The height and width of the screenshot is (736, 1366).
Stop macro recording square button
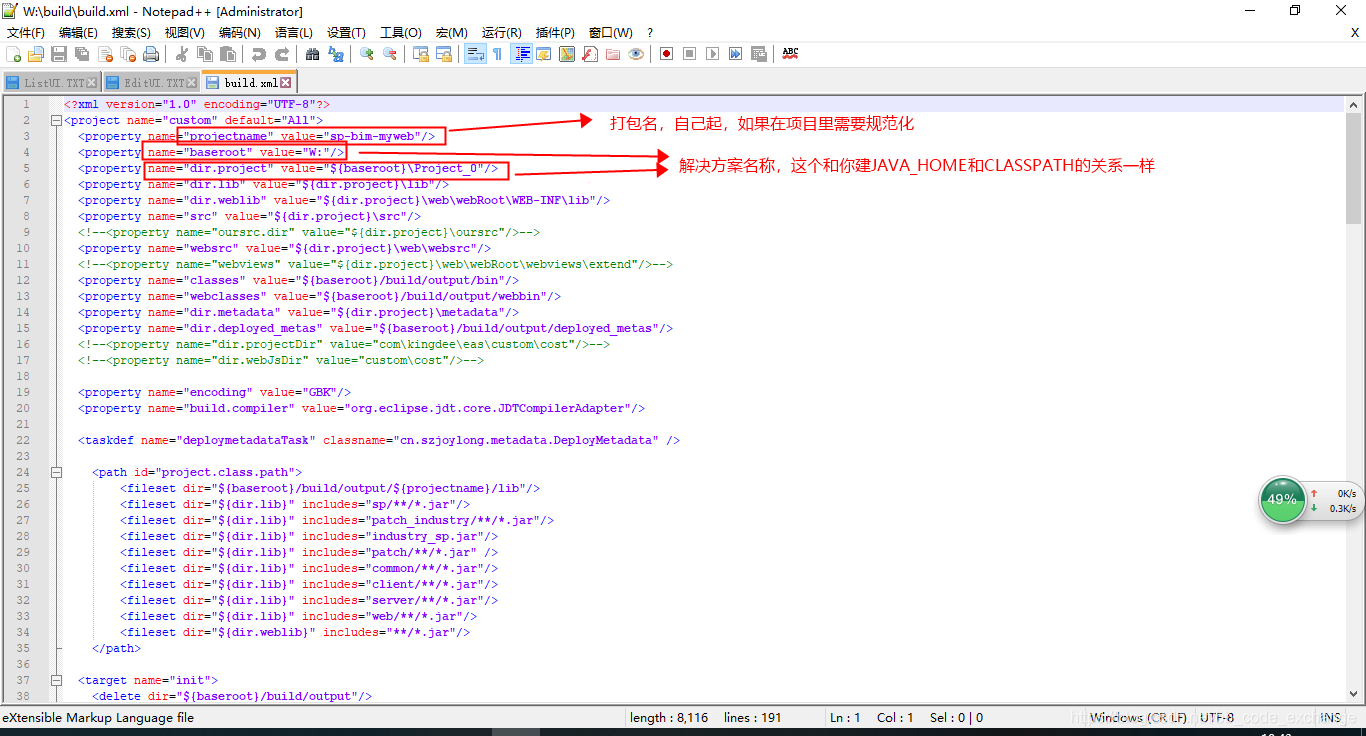tap(690, 54)
